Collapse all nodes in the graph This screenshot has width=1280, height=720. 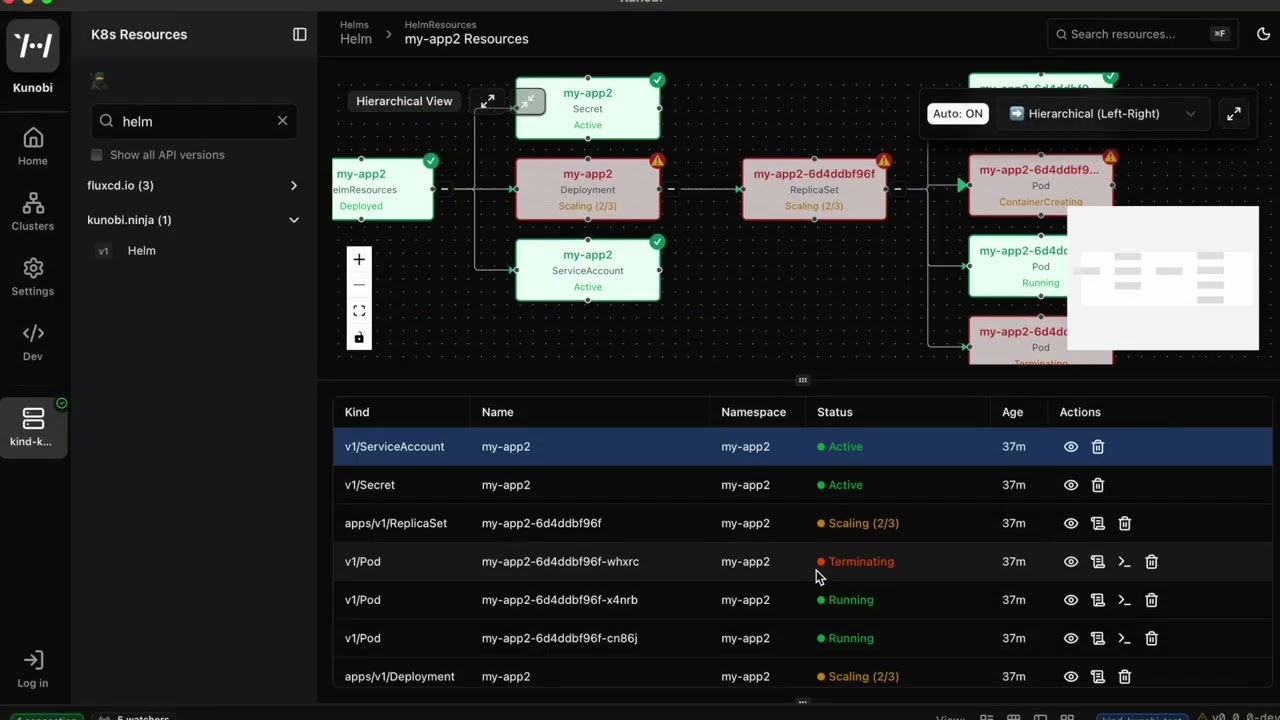pos(530,101)
